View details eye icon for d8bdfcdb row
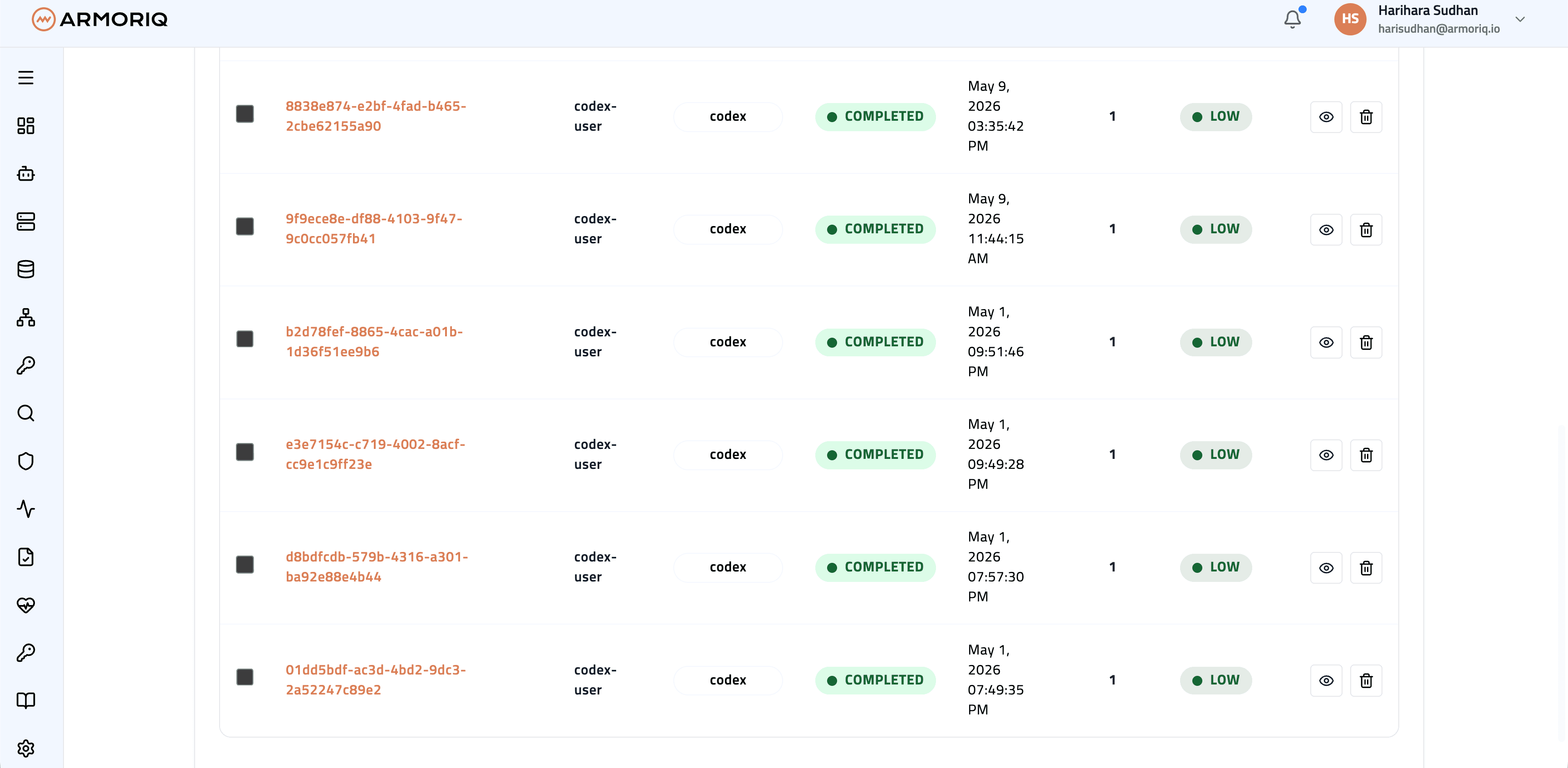Screen dimensions: 1568x768 pyautogui.click(x=1326, y=568)
